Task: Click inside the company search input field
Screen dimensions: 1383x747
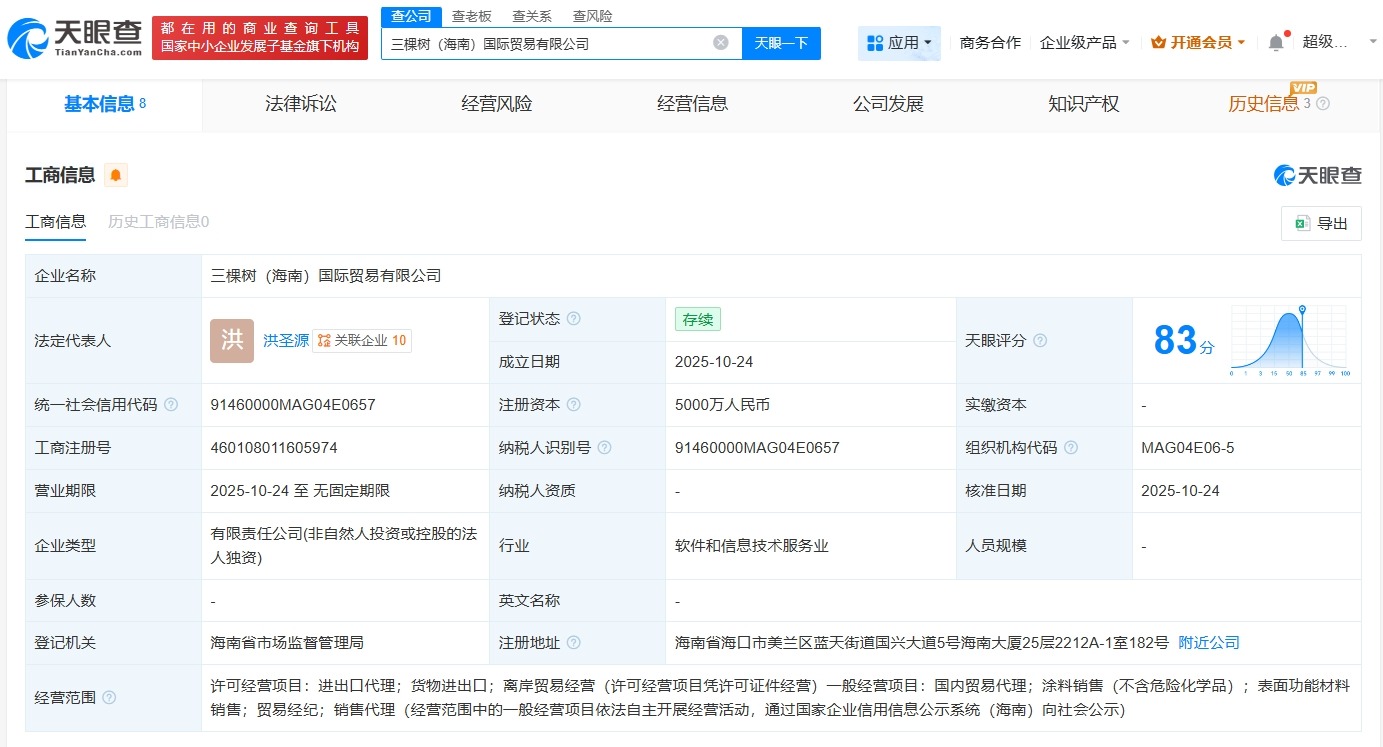Action: [x=550, y=42]
